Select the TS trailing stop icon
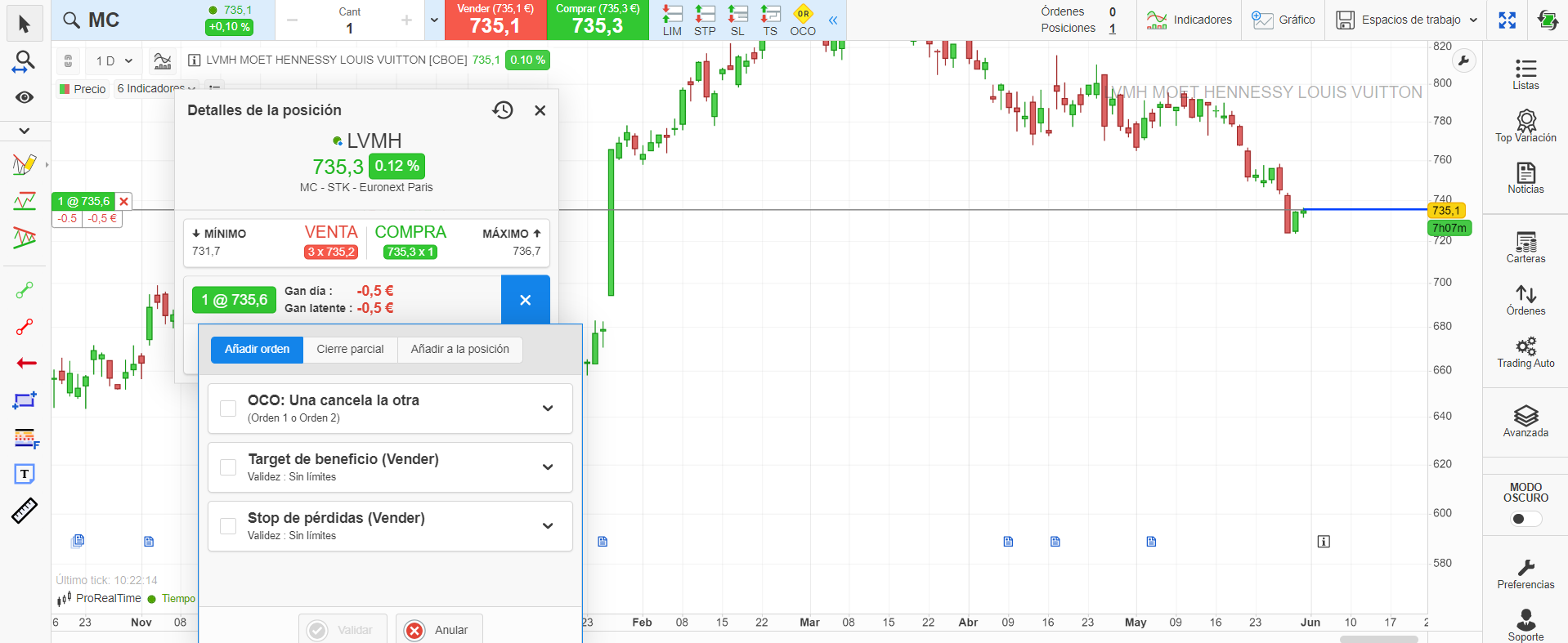Viewport: 1568px width, 643px height. [x=770, y=20]
